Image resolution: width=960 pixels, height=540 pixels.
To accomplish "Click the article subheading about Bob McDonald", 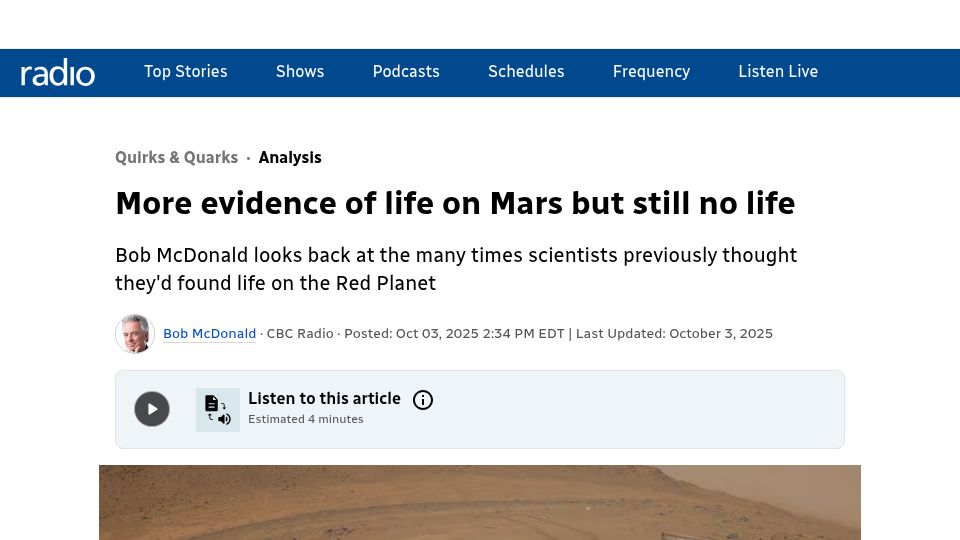I will pos(456,269).
